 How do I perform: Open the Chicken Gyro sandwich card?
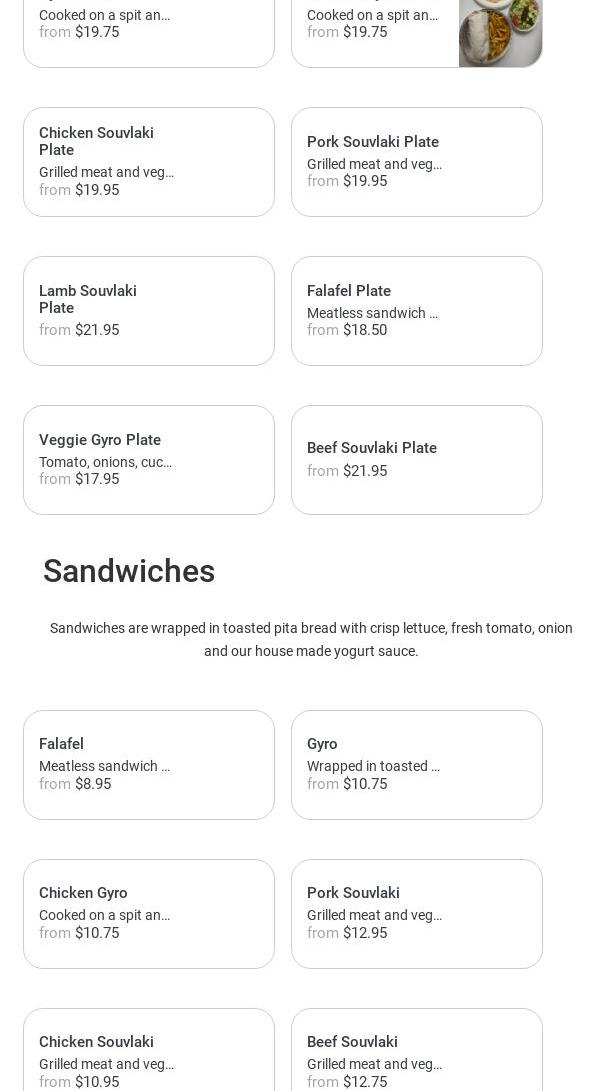tap(148, 914)
